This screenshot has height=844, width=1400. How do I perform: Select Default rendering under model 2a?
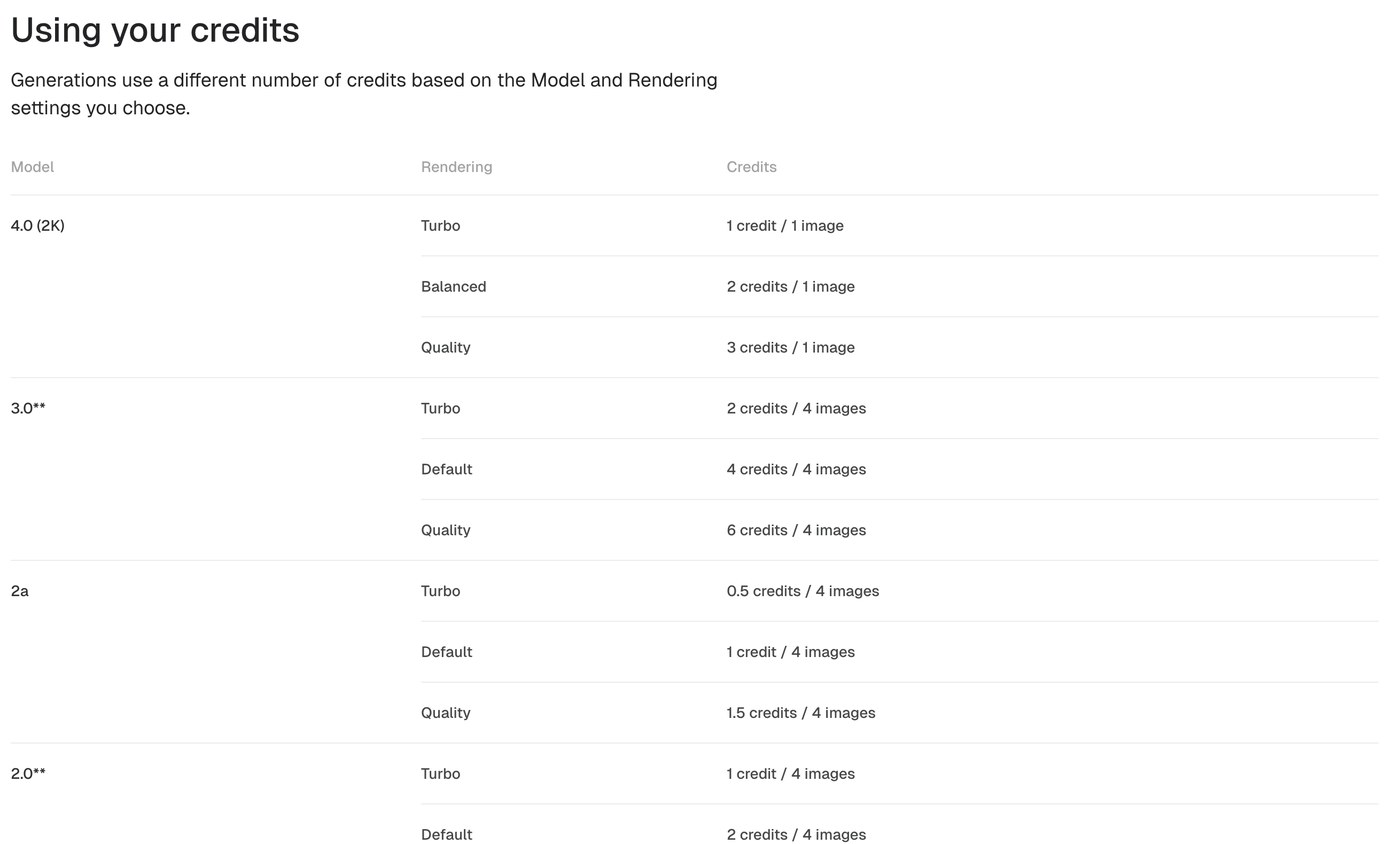tap(446, 652)
